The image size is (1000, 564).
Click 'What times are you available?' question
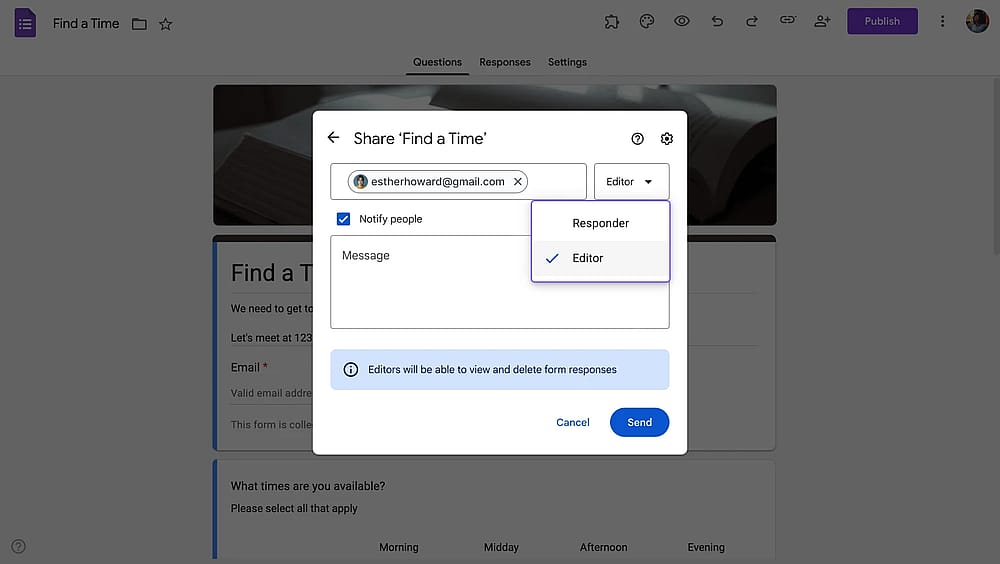(x=308, y=486)
